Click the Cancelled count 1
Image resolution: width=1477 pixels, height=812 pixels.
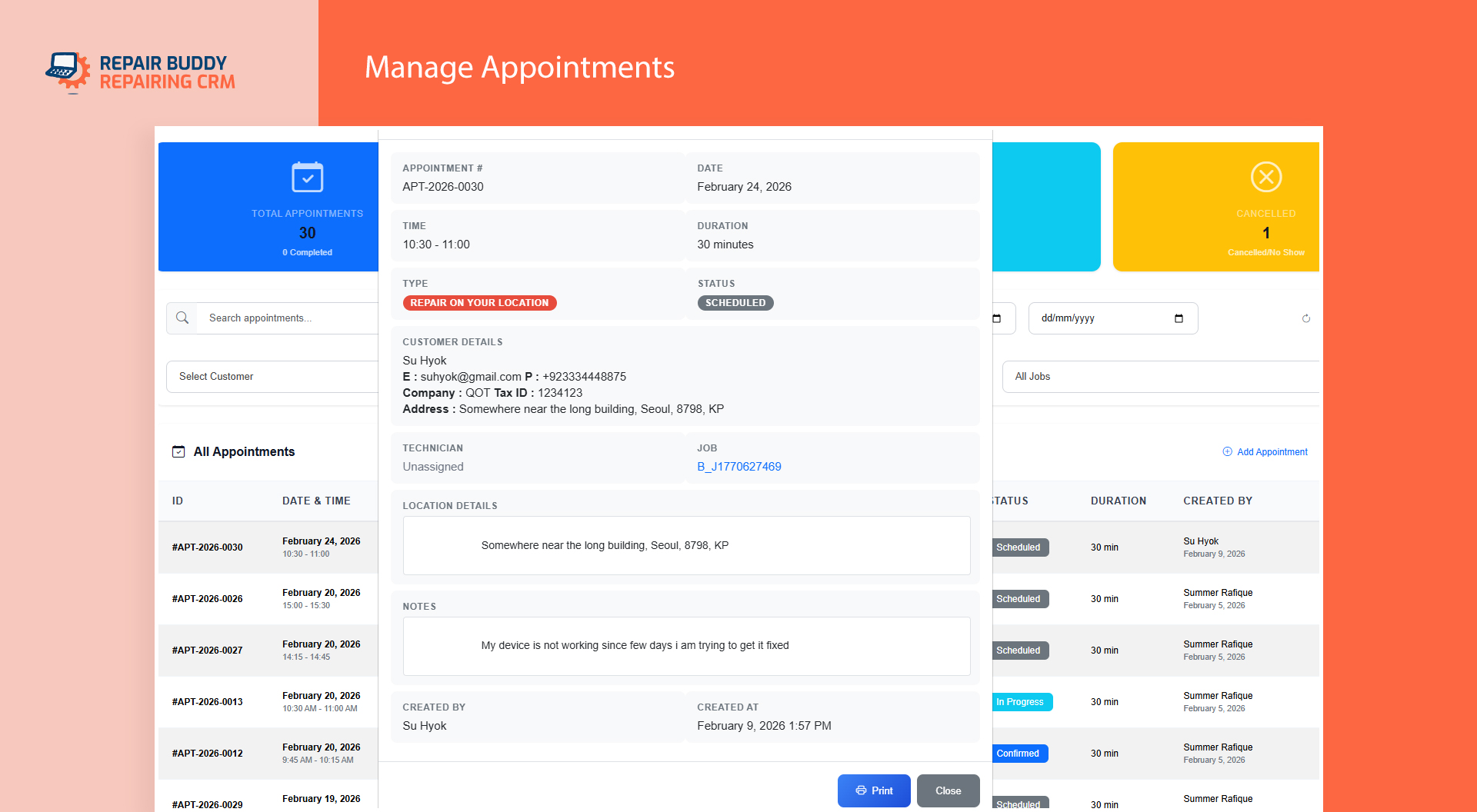tap(1266, 233)
